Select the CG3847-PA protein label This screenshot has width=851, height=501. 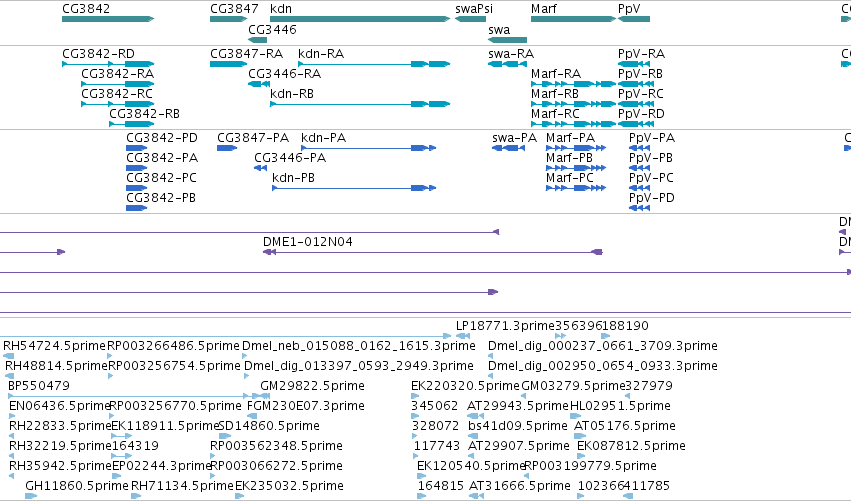(253, 138)
